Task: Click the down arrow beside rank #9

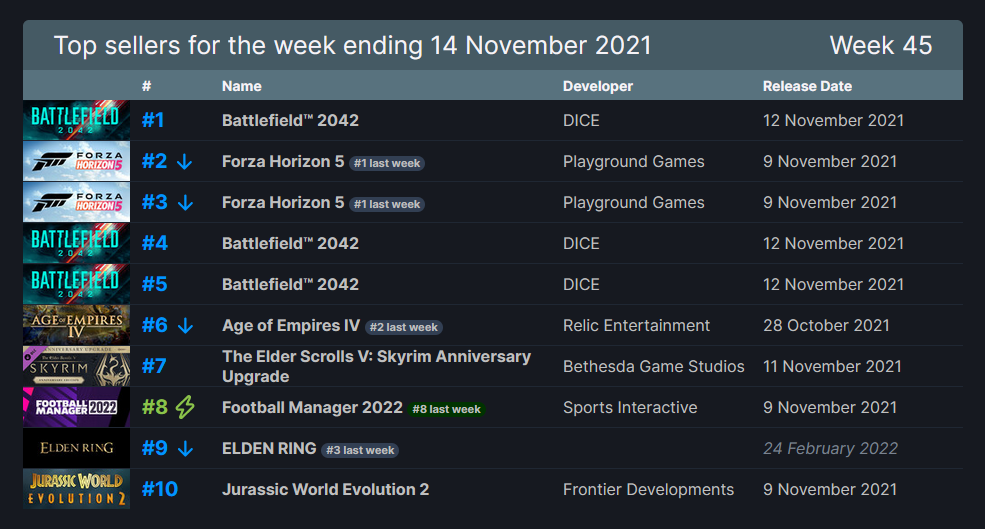Action: point(185,449)
